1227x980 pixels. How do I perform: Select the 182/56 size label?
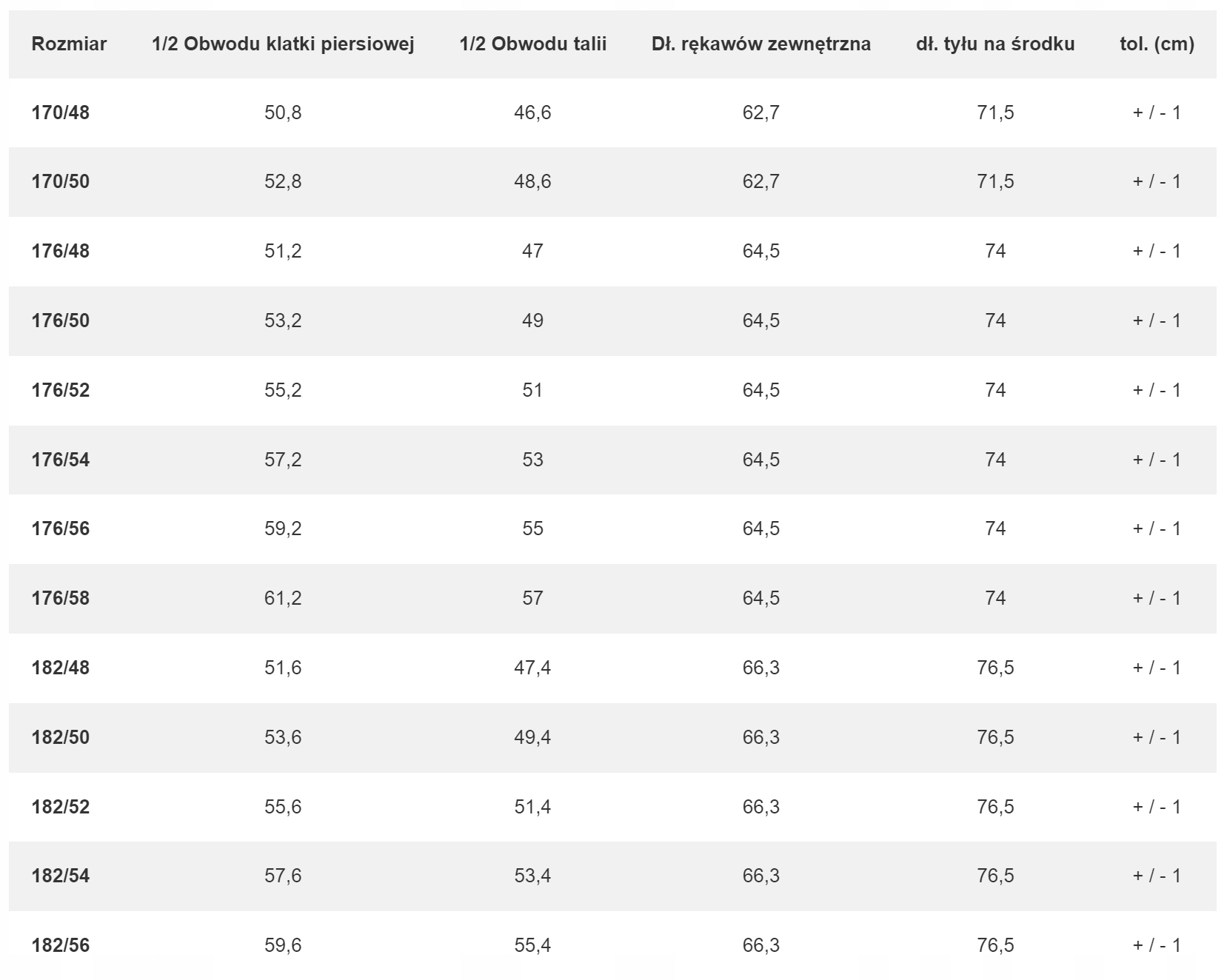(x=61, y=945)
